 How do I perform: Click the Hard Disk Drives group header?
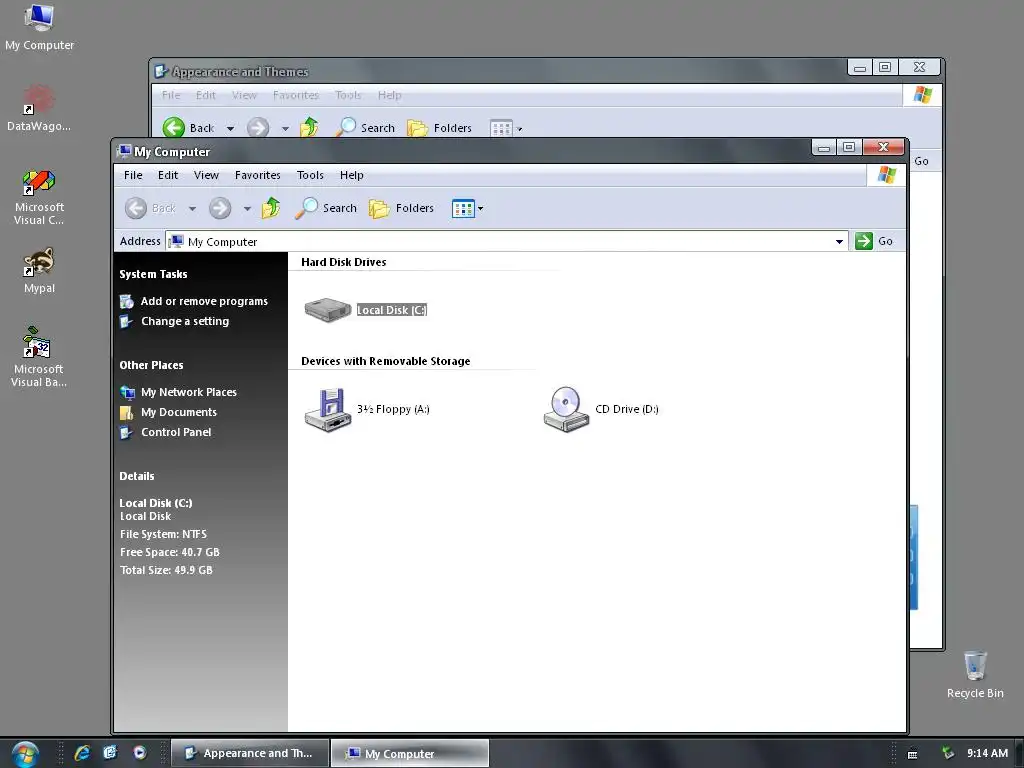point(344,262)
